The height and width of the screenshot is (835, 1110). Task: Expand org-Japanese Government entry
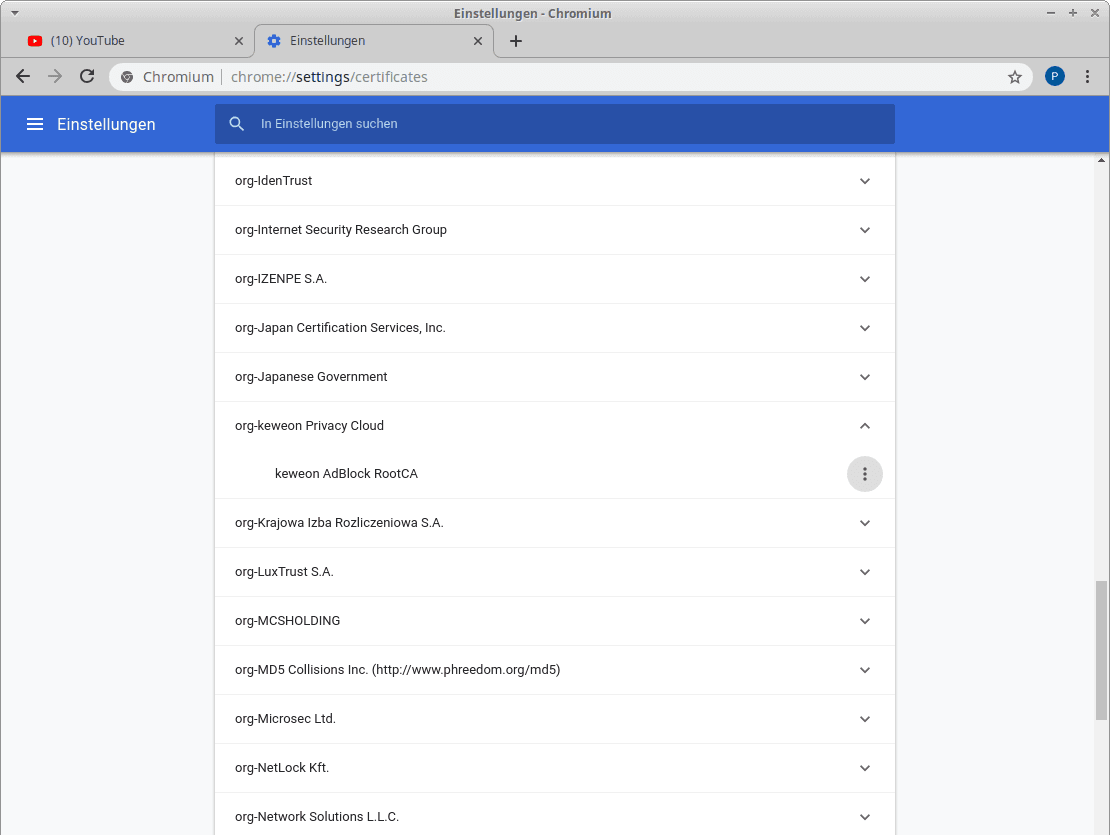pos(864,377)
